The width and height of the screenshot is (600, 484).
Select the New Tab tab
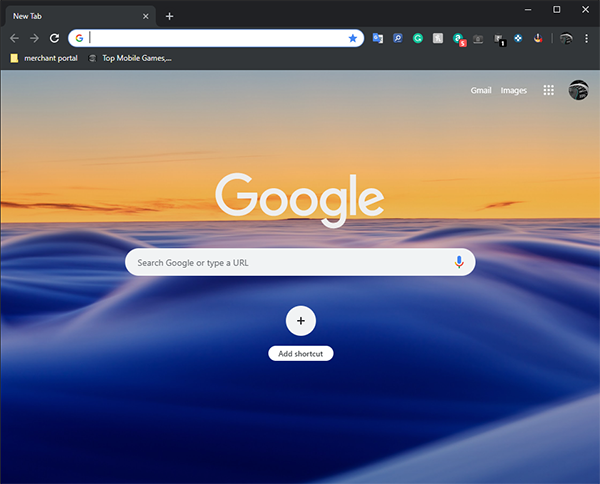[x=70, y=16]
